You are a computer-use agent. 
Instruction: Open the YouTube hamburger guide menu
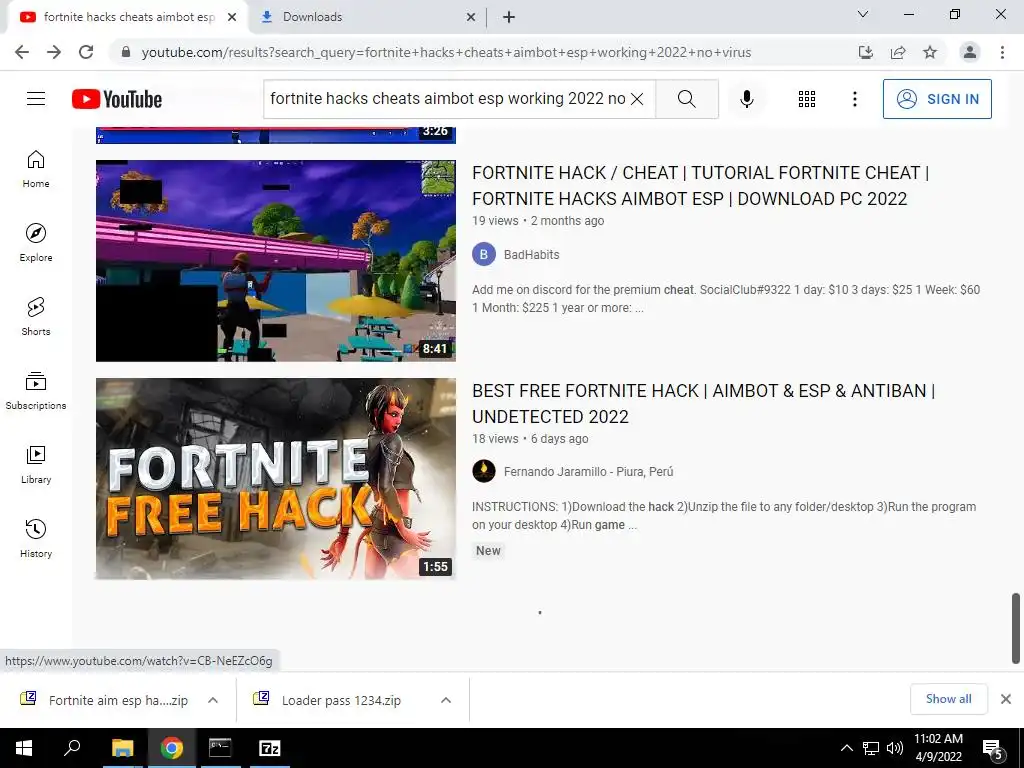(36, 99)
